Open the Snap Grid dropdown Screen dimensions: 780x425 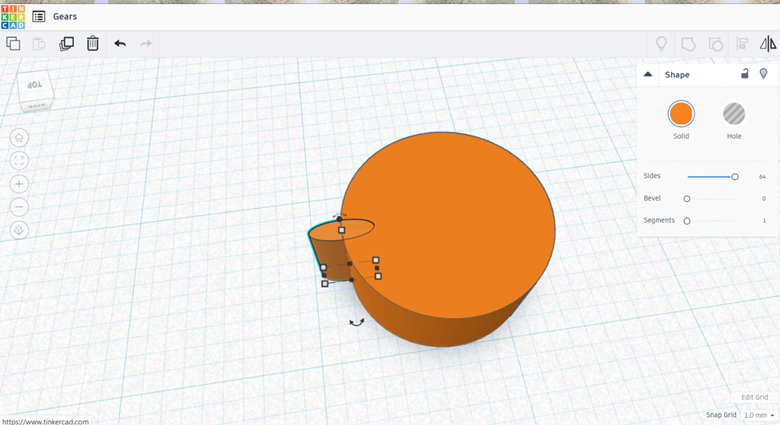(759, 415)
